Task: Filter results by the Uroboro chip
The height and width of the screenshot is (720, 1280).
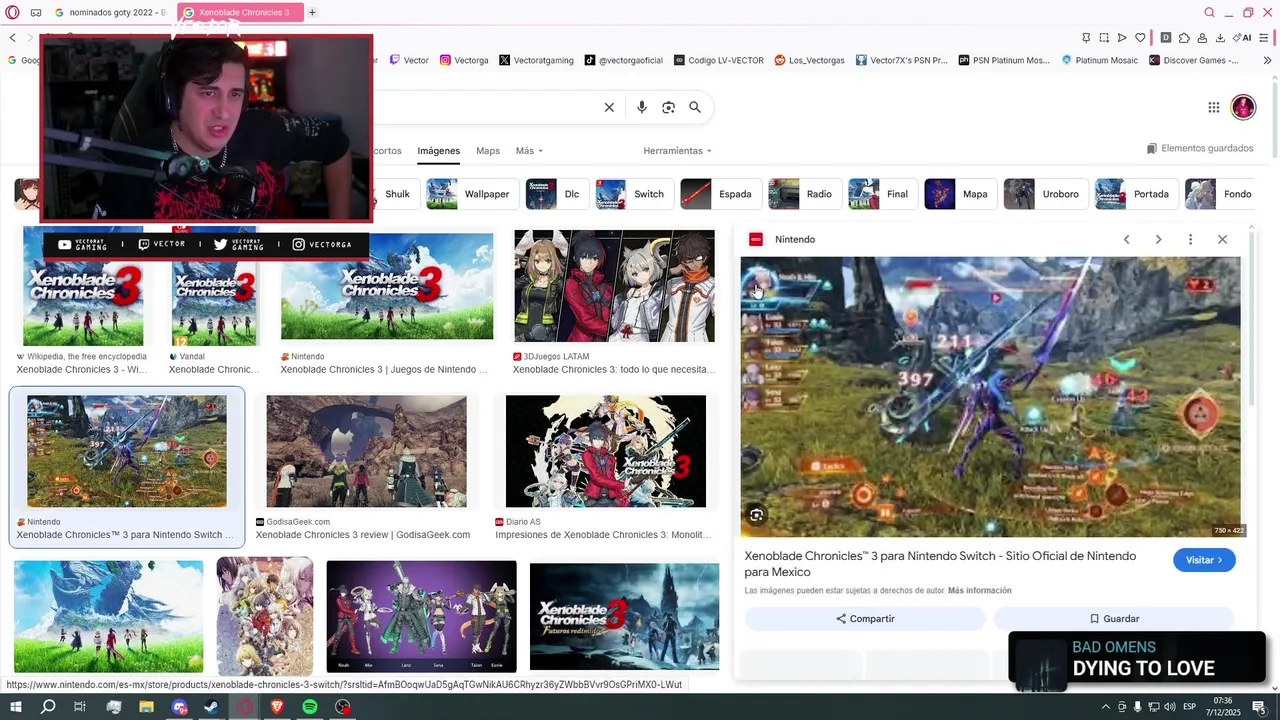Action: (x=1045, y=194)
